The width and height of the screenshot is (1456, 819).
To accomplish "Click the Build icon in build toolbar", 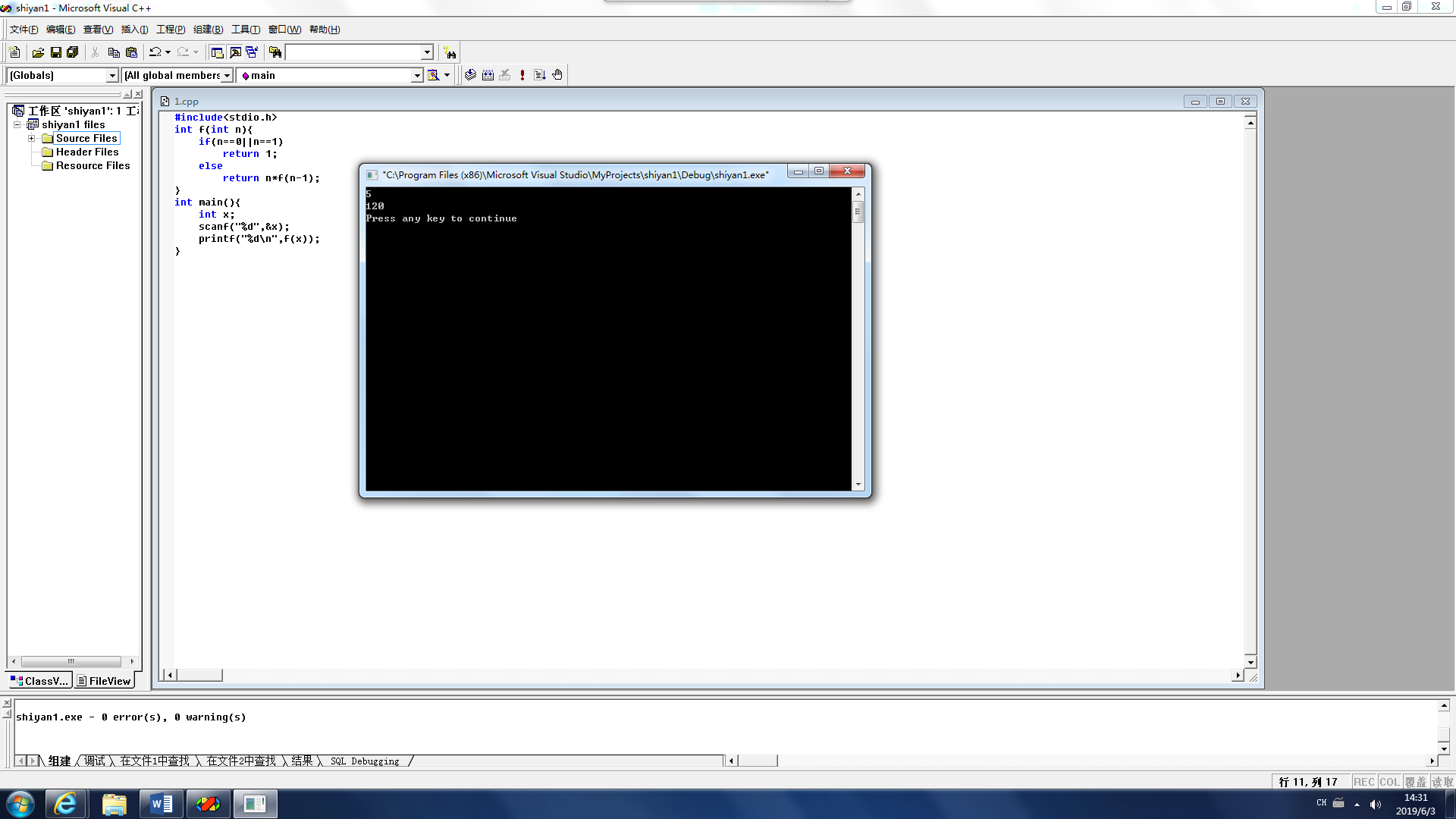I will pyautogui.click(x=488, y=75).
